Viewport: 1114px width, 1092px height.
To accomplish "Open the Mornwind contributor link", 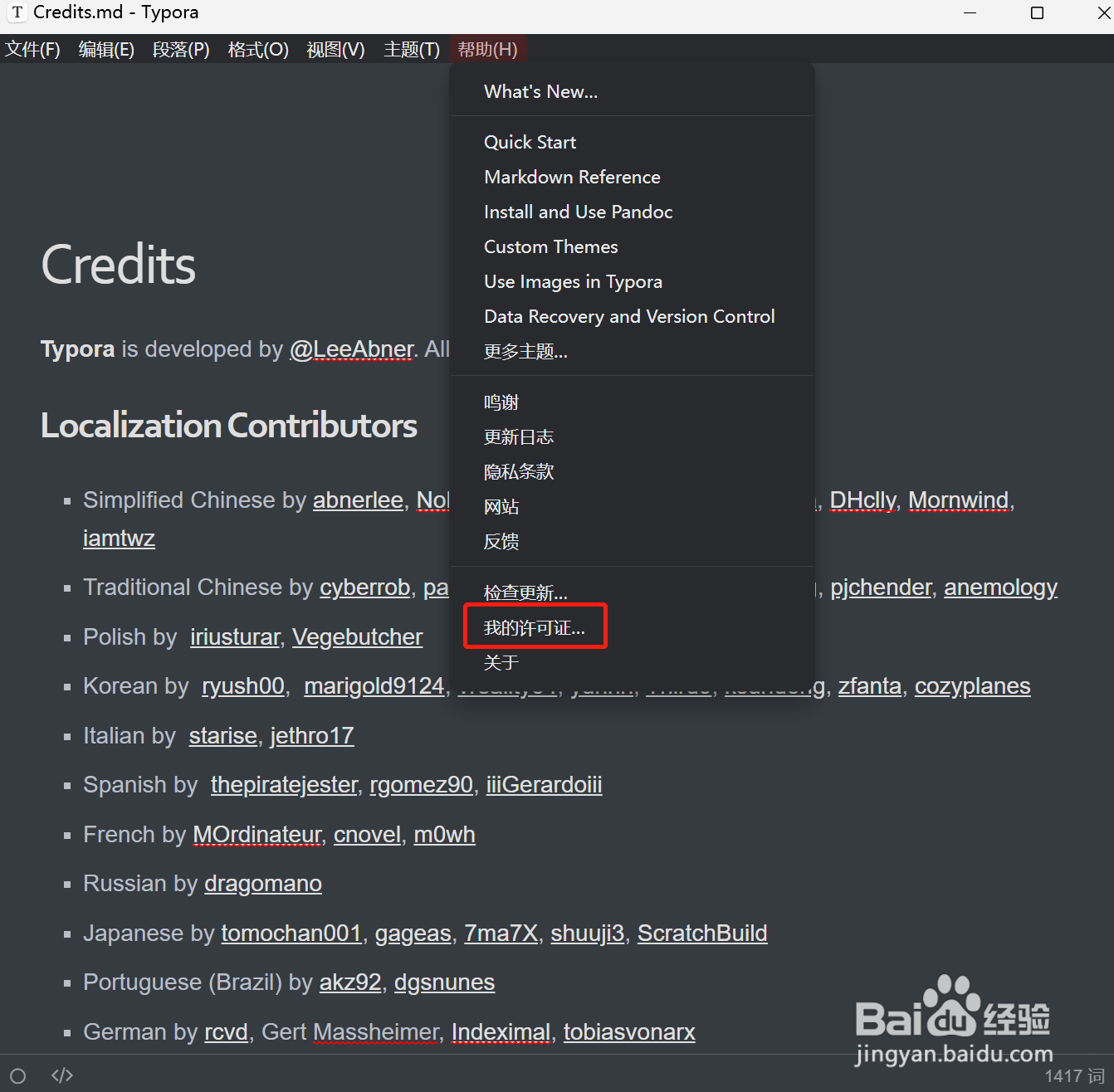I will point(959,500).
